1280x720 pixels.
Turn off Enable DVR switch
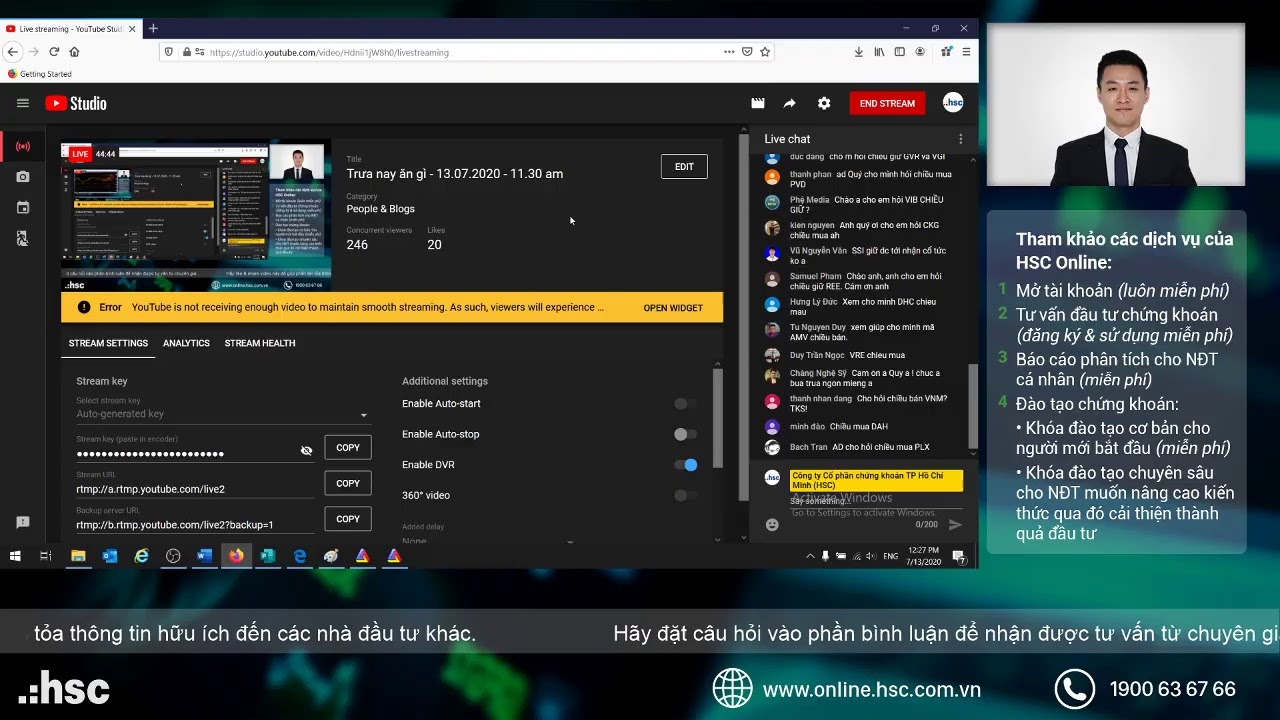(686, 465)
